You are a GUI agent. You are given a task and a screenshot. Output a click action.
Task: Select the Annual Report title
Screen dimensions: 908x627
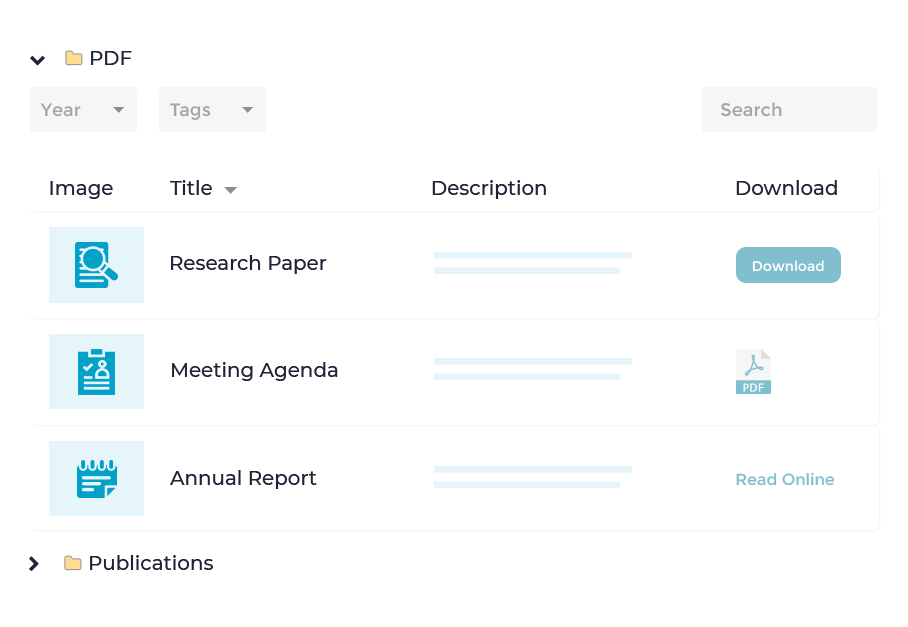tap(243, 478)
